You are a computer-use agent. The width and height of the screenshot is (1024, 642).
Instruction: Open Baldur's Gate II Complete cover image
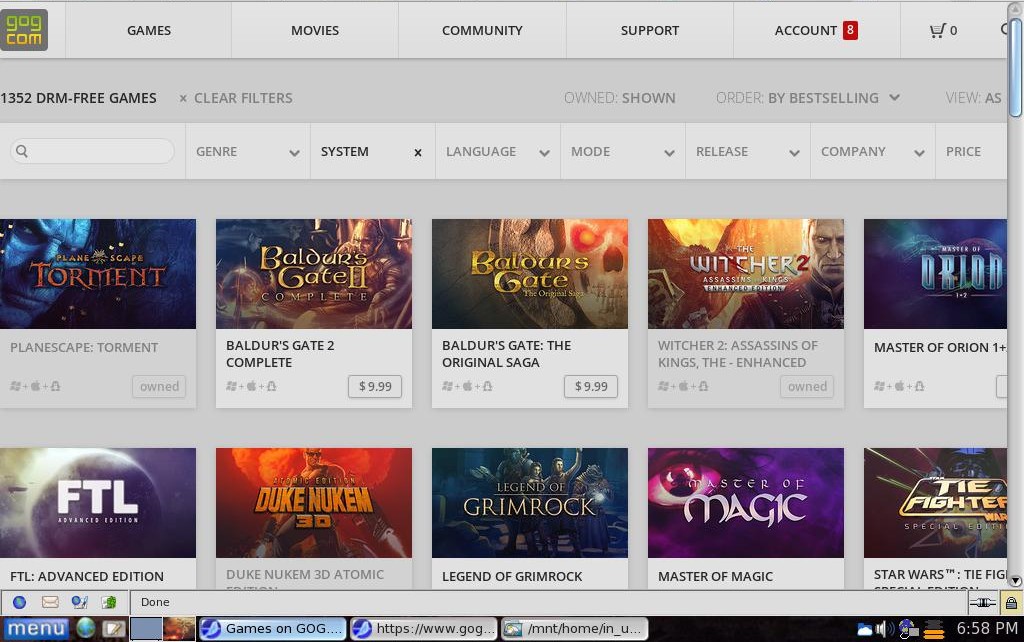click(x=314, y=274)
